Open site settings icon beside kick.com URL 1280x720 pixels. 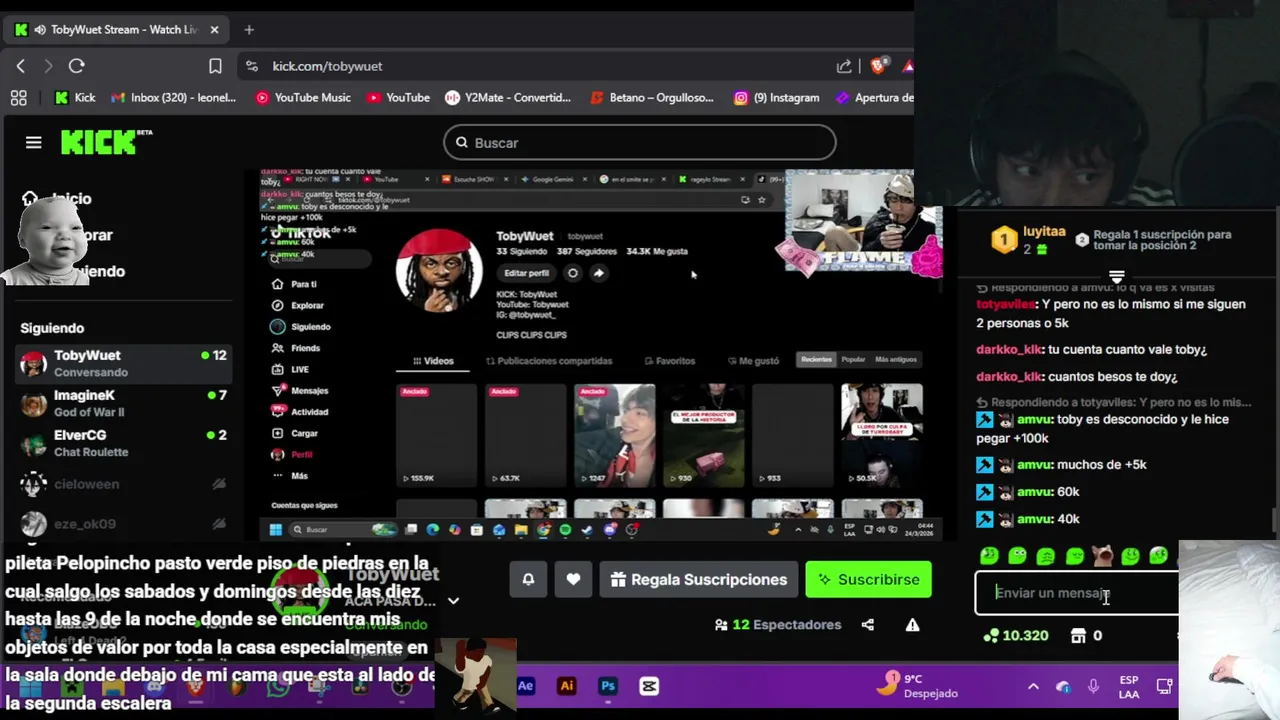pos(252,66)
